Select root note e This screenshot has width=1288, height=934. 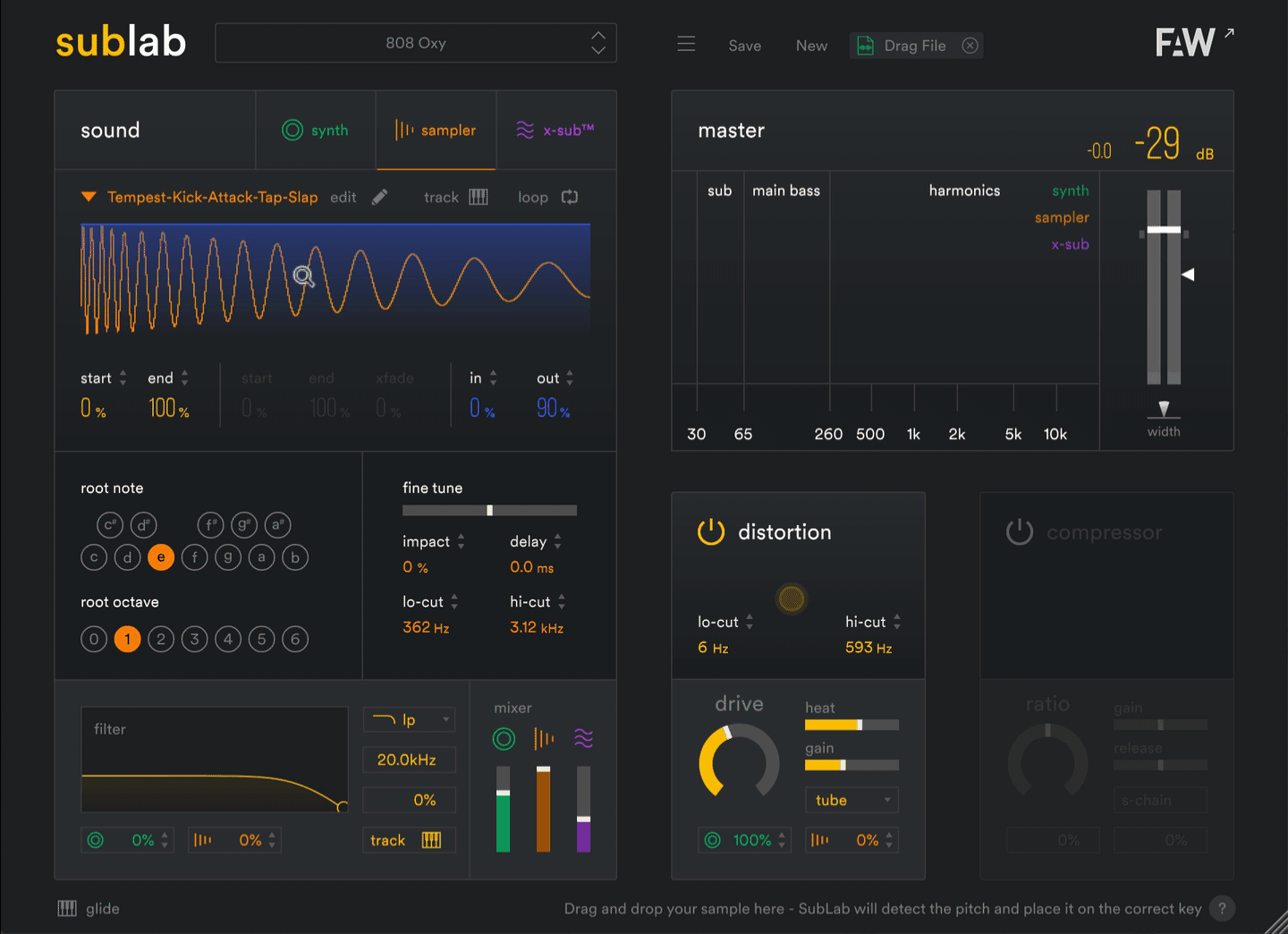coord(161,557)
